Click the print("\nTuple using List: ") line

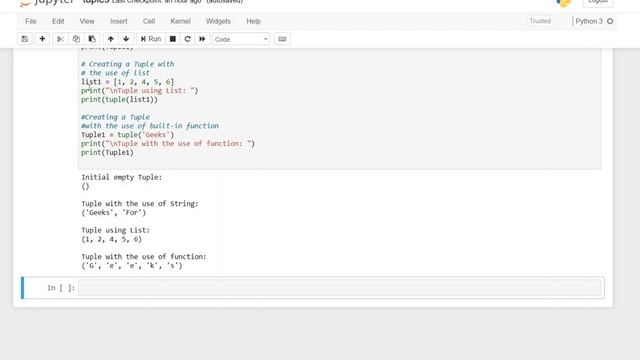140,91
